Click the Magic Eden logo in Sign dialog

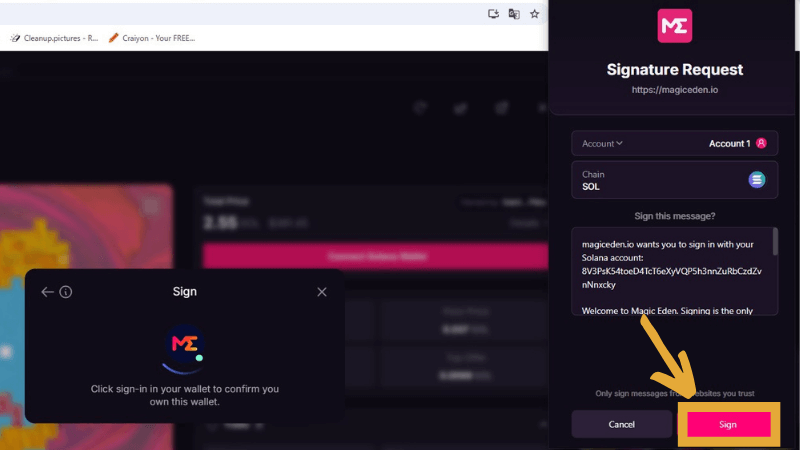pos(184,344)
